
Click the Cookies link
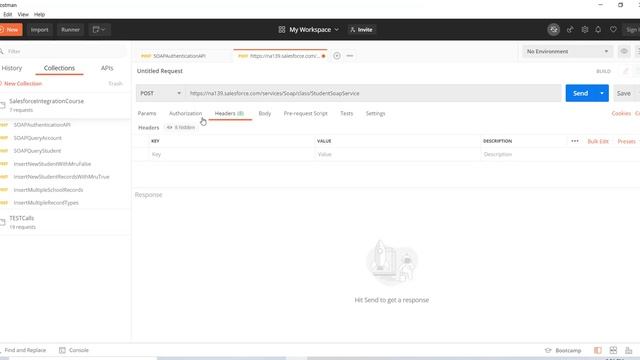621,113
